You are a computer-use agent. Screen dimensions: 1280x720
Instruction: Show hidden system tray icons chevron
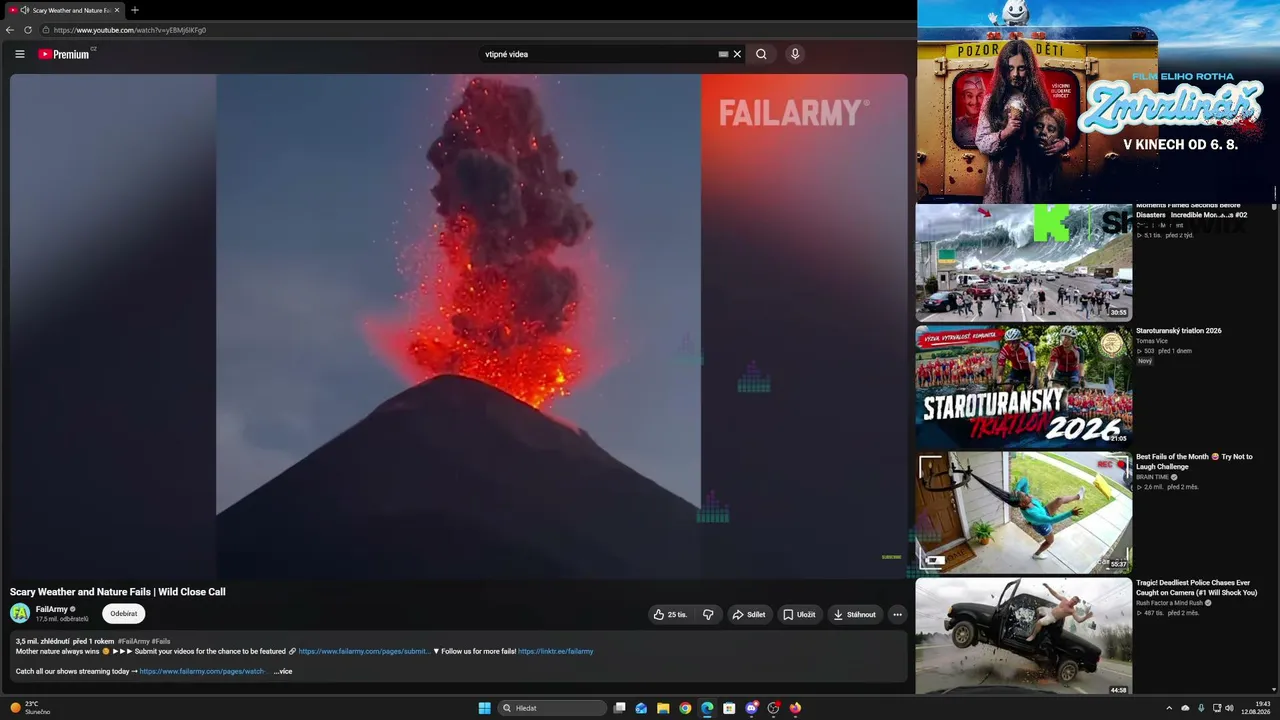click(x=1169, y=708)
